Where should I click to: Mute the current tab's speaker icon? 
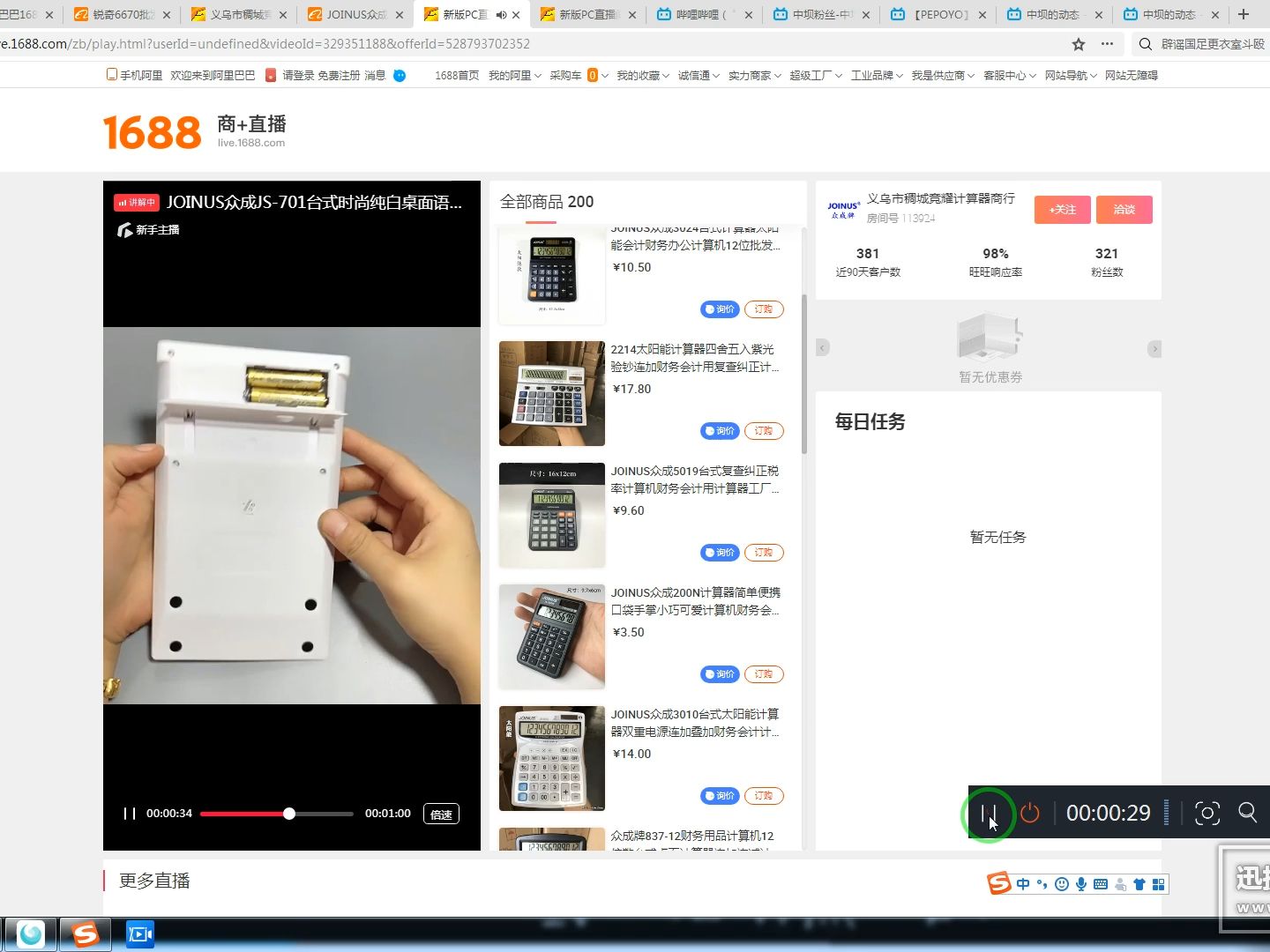[501, 15]
